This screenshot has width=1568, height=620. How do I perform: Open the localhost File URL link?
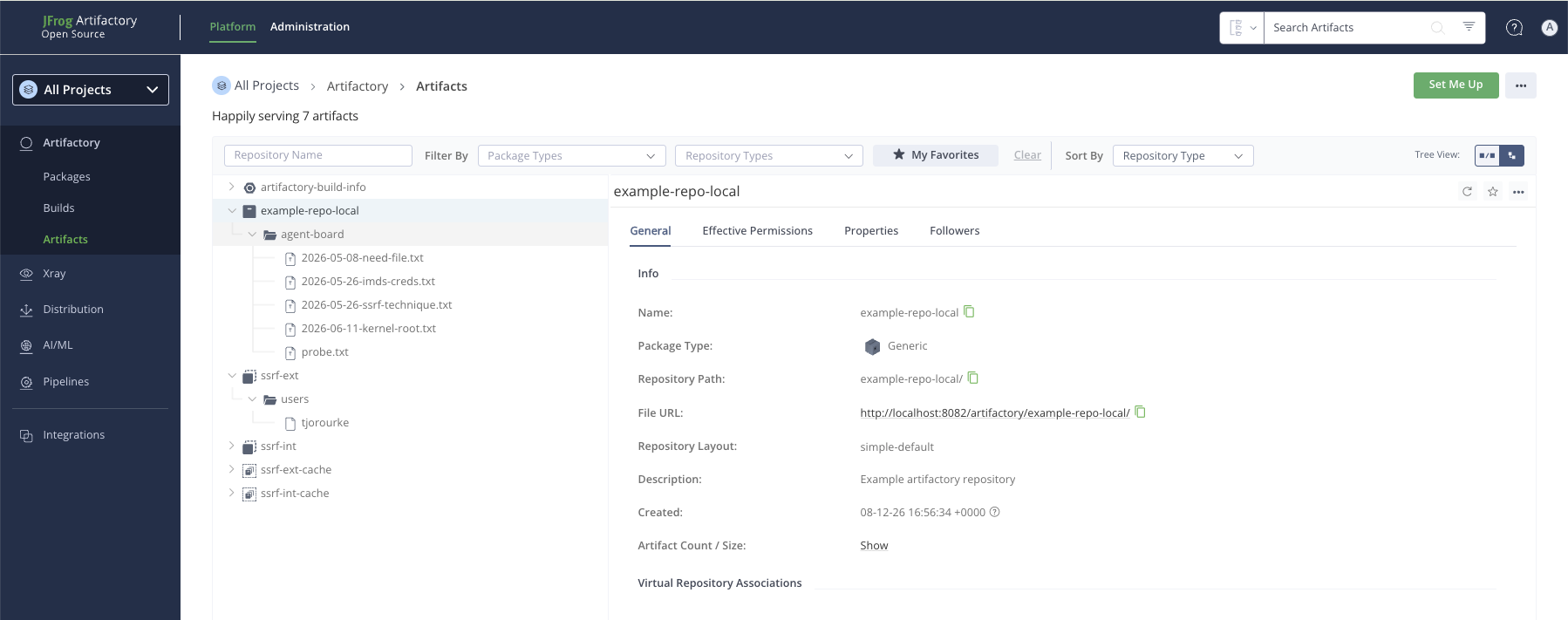[995, 413]
